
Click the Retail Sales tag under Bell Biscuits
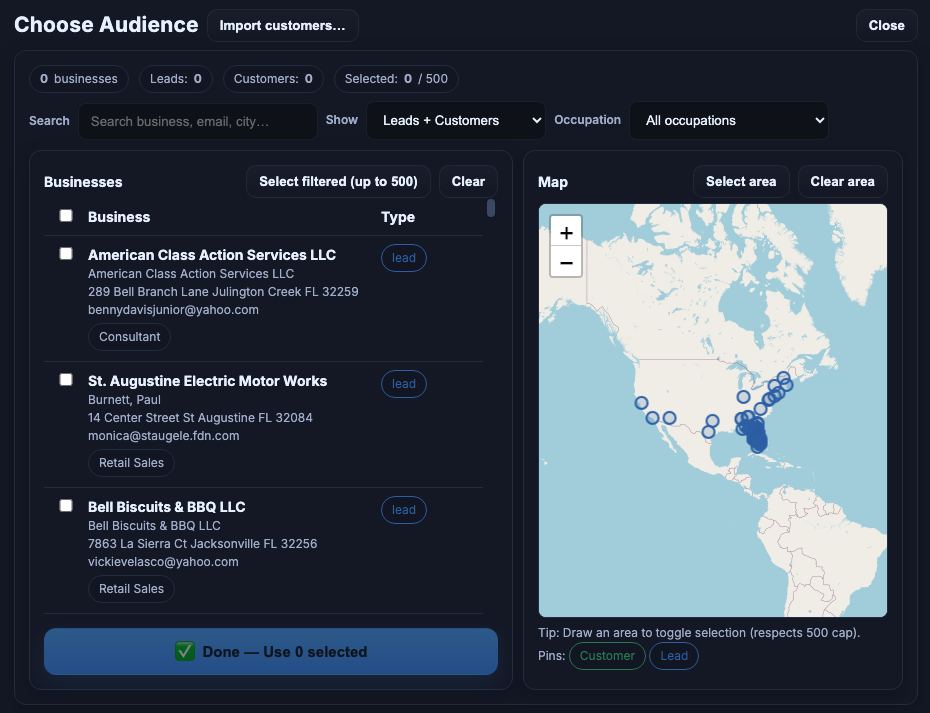[131, 589]
